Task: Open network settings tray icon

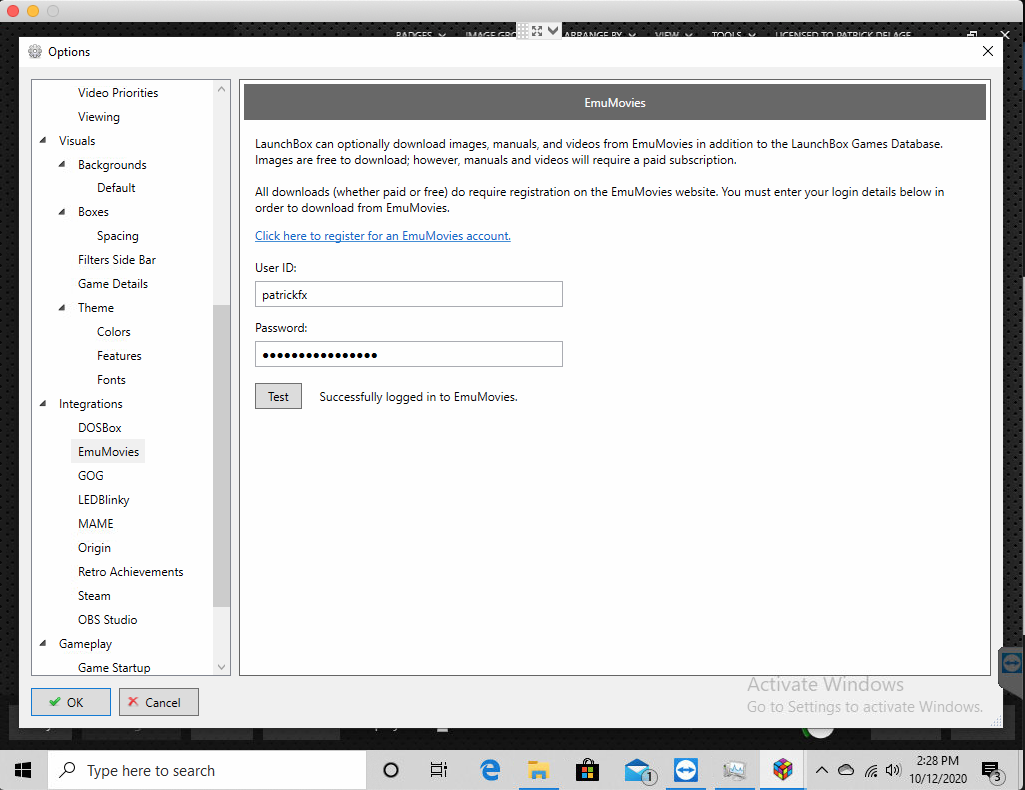Action: pos(871,771)
